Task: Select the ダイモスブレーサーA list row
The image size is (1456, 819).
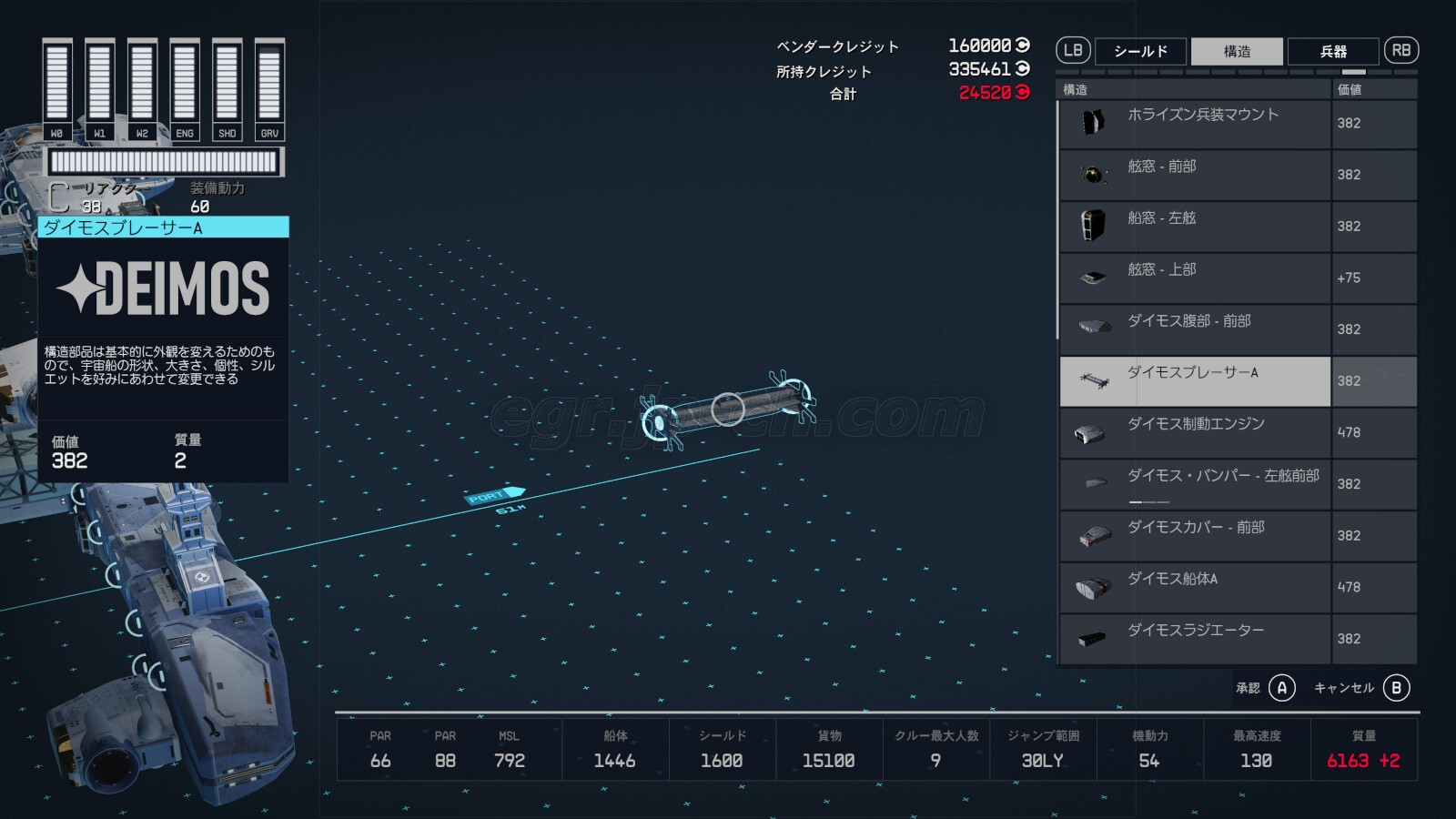Action: tap(1194, 380)
